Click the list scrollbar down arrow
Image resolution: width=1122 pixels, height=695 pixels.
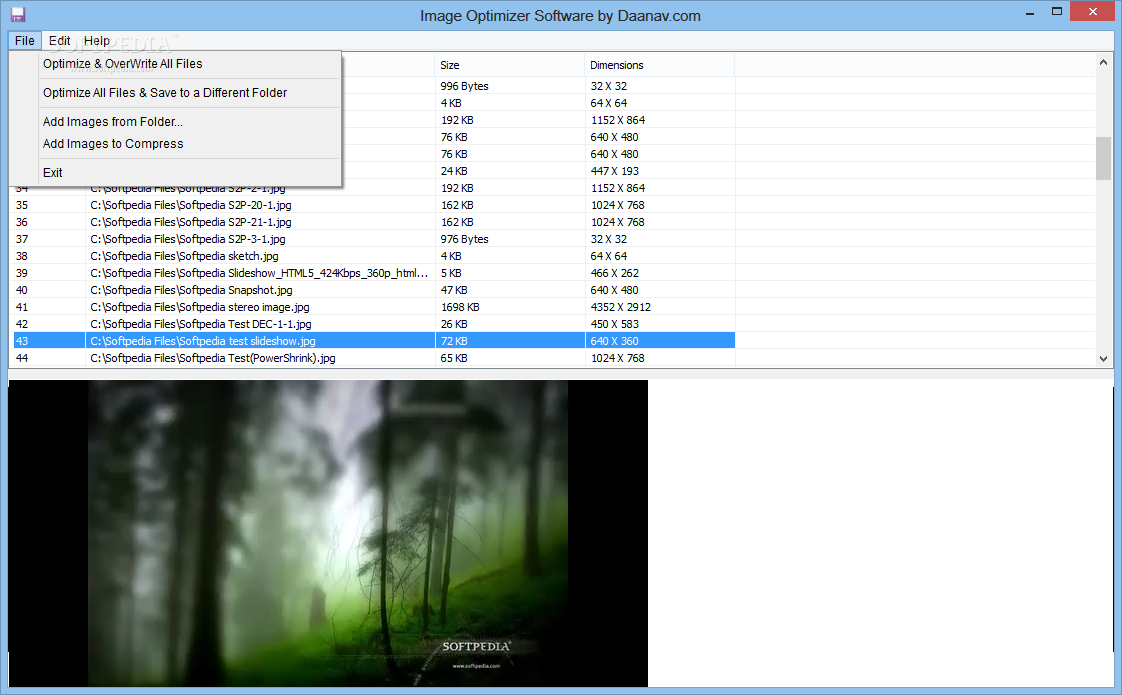[1103, 359]
